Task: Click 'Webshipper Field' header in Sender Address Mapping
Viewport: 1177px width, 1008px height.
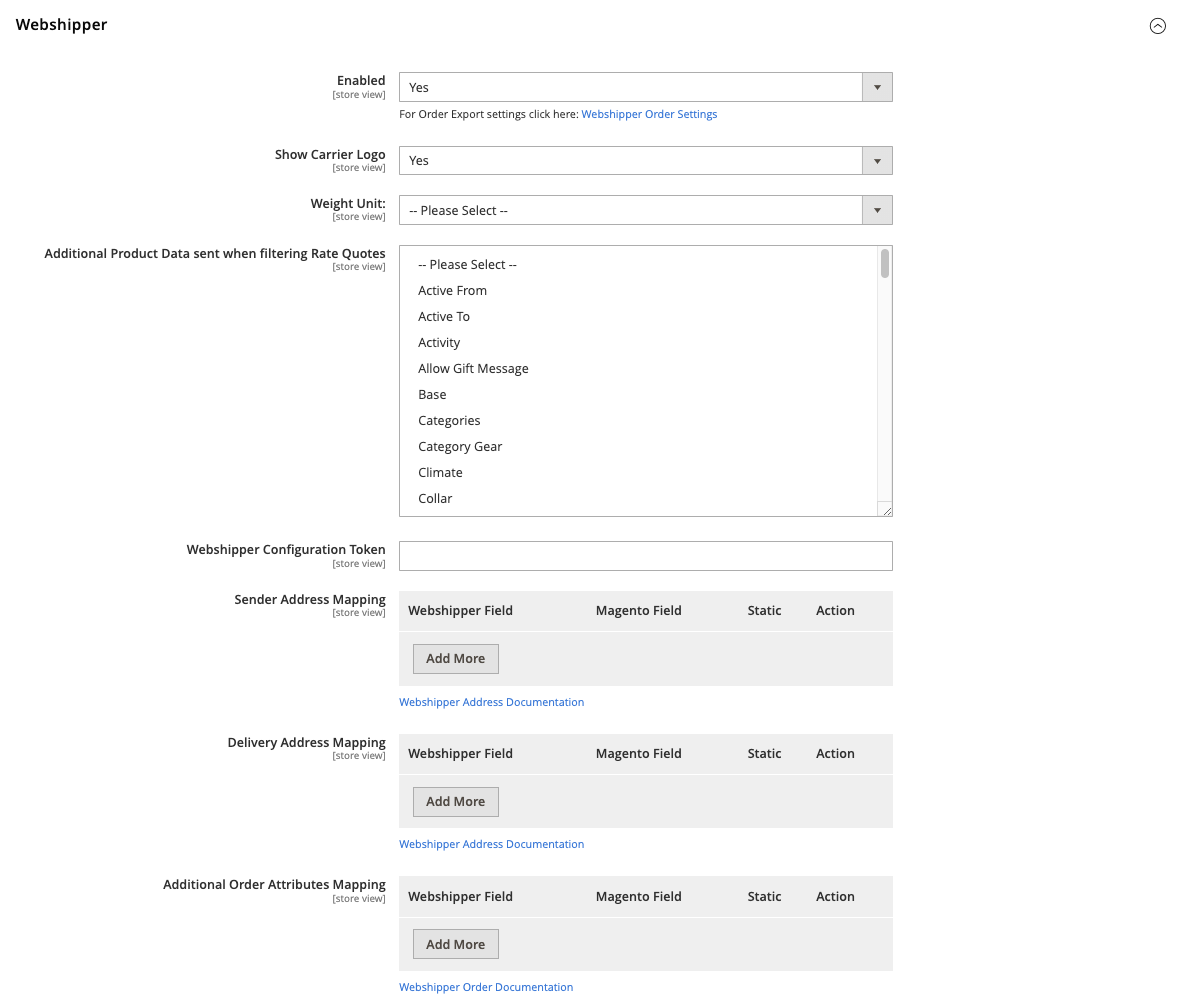Action: (x=460, y=611)
